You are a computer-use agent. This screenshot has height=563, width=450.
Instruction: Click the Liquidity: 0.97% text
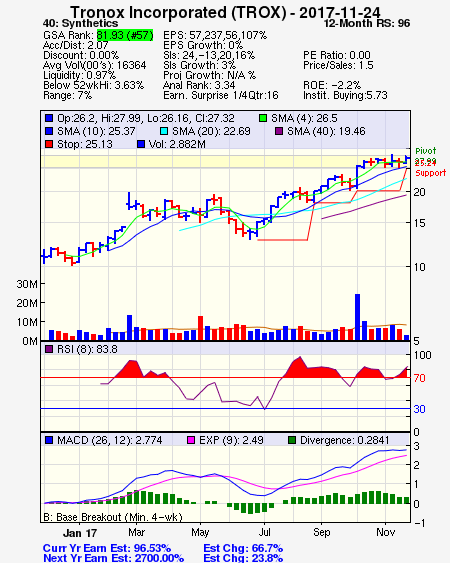(x=79, y=75)
